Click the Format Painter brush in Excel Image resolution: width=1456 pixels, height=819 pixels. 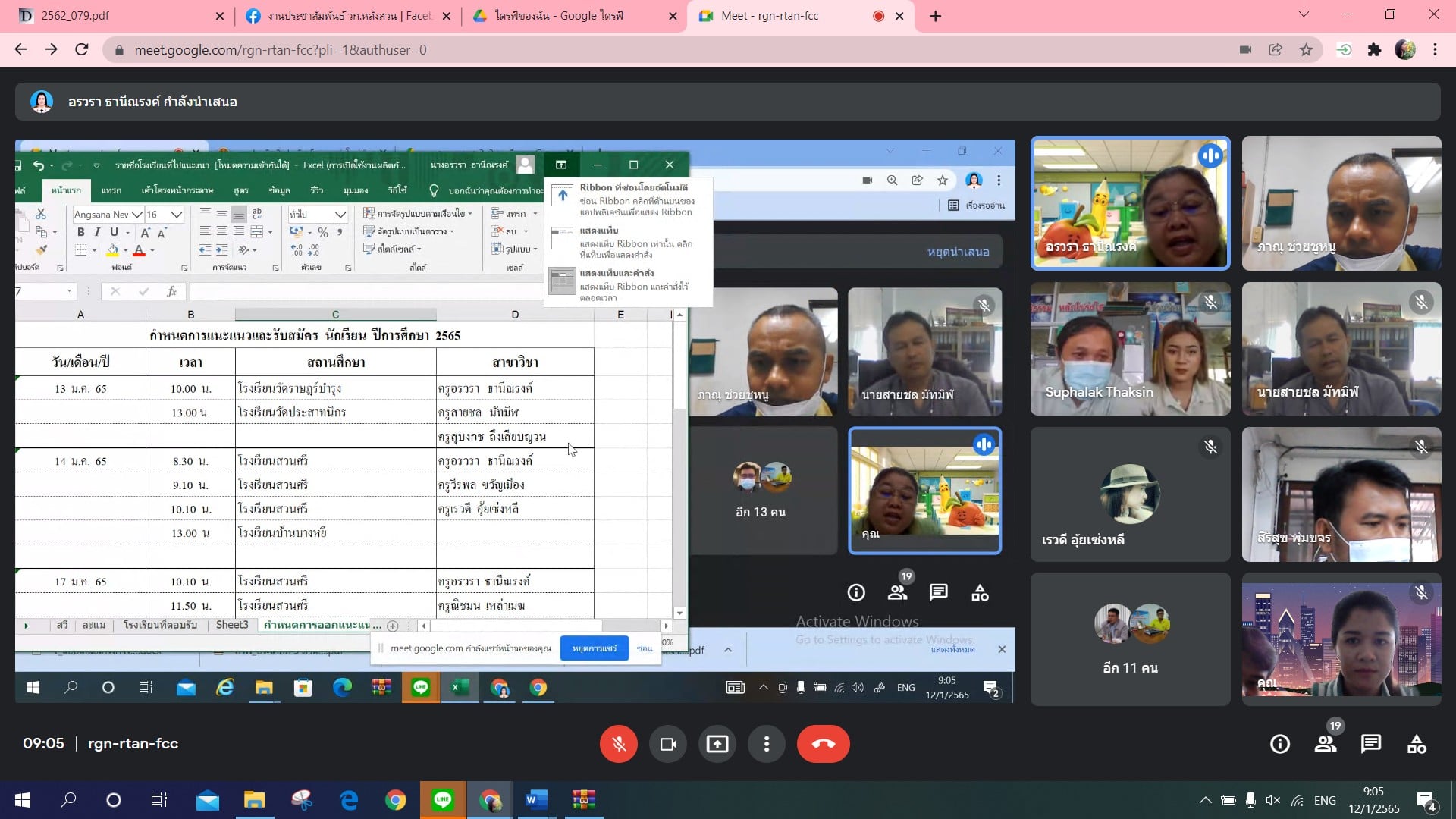point(41,249)
